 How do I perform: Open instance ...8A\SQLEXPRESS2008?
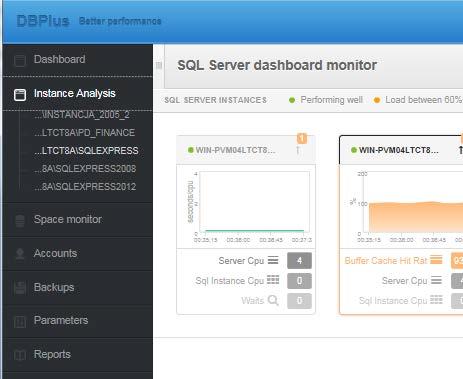85,169
